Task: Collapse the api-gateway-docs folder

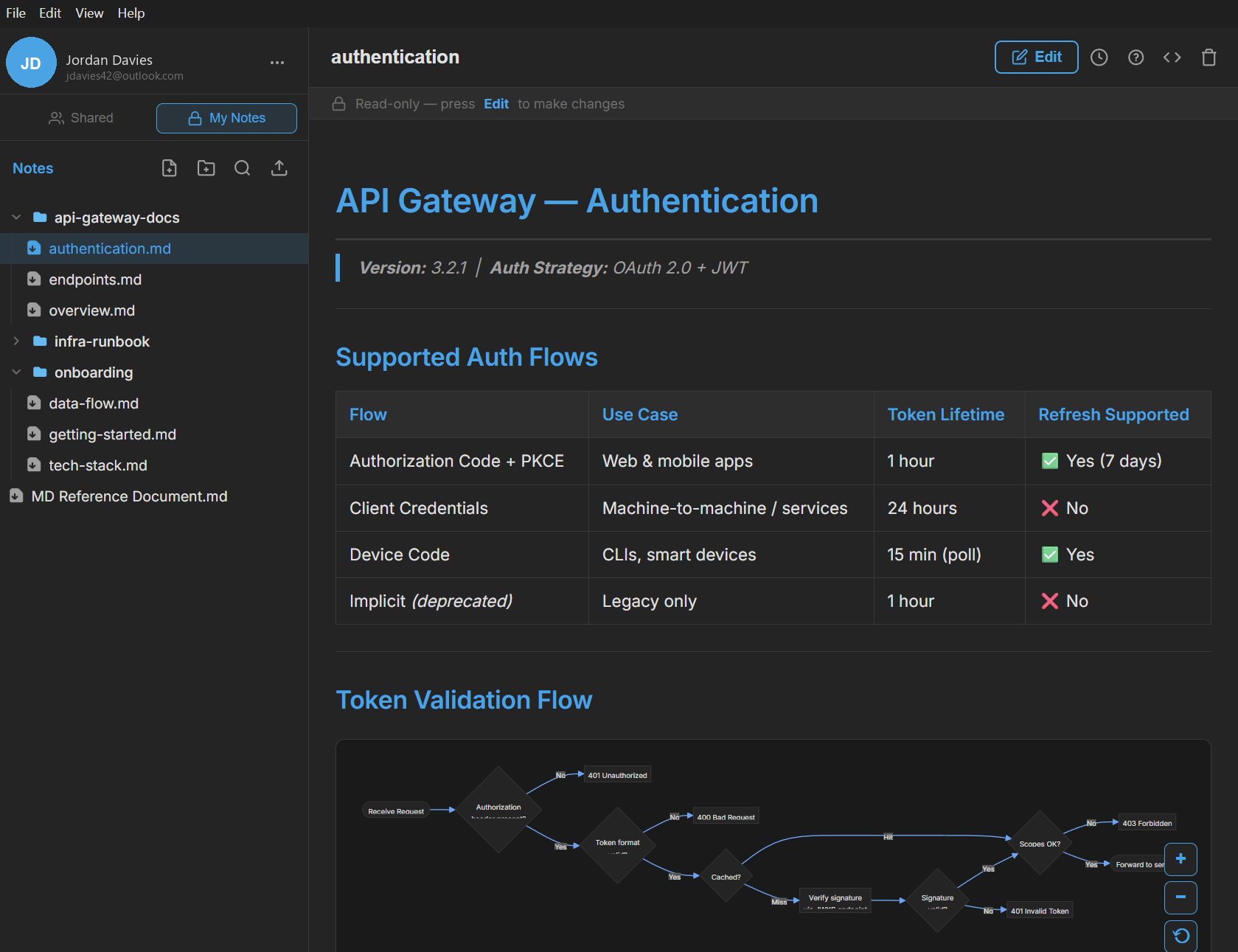Action: [x=17, y=218]
